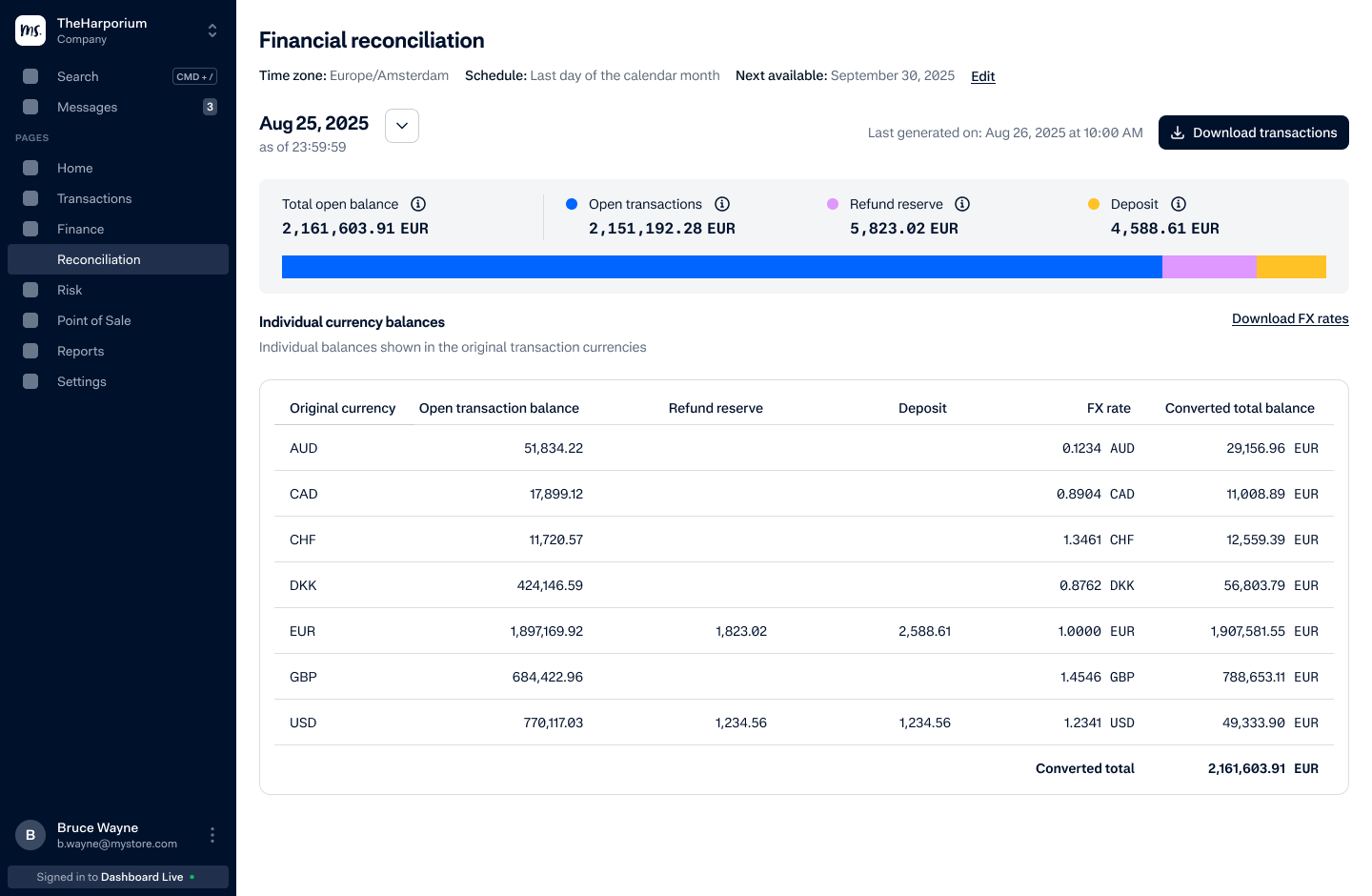Open user menu next to Bruce Wayne

click(212, 835)
